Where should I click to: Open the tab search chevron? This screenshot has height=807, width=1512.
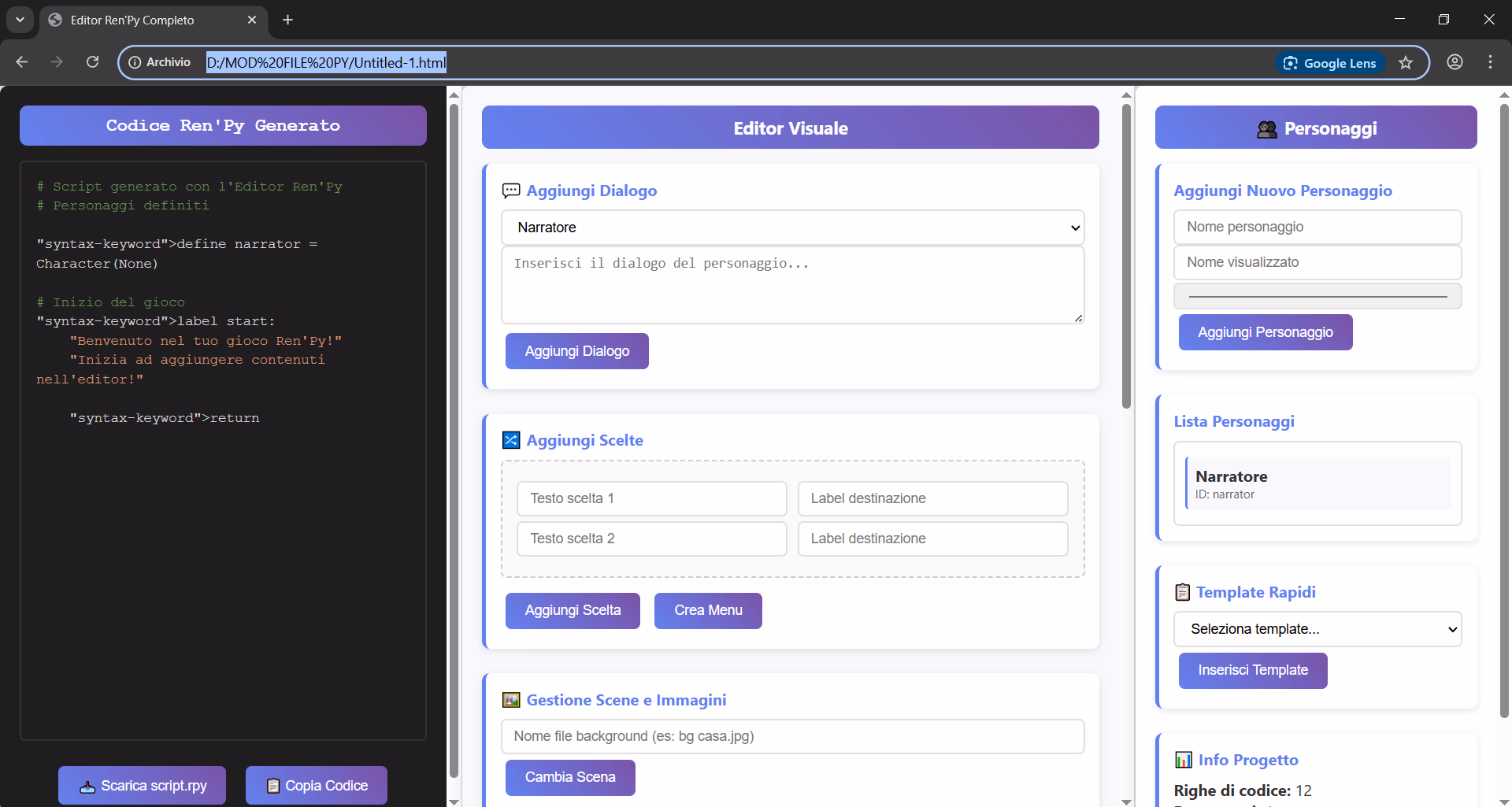coord(20,20)
